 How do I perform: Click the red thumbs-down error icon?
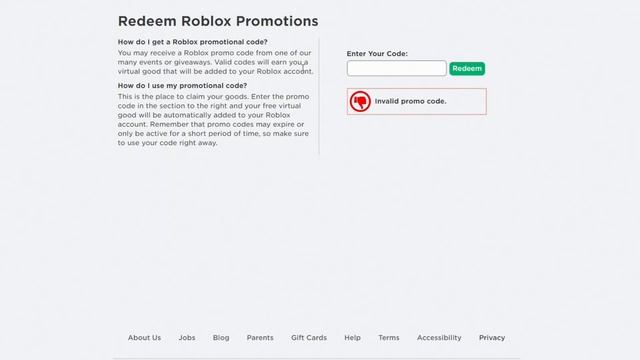tap(360, 101)
